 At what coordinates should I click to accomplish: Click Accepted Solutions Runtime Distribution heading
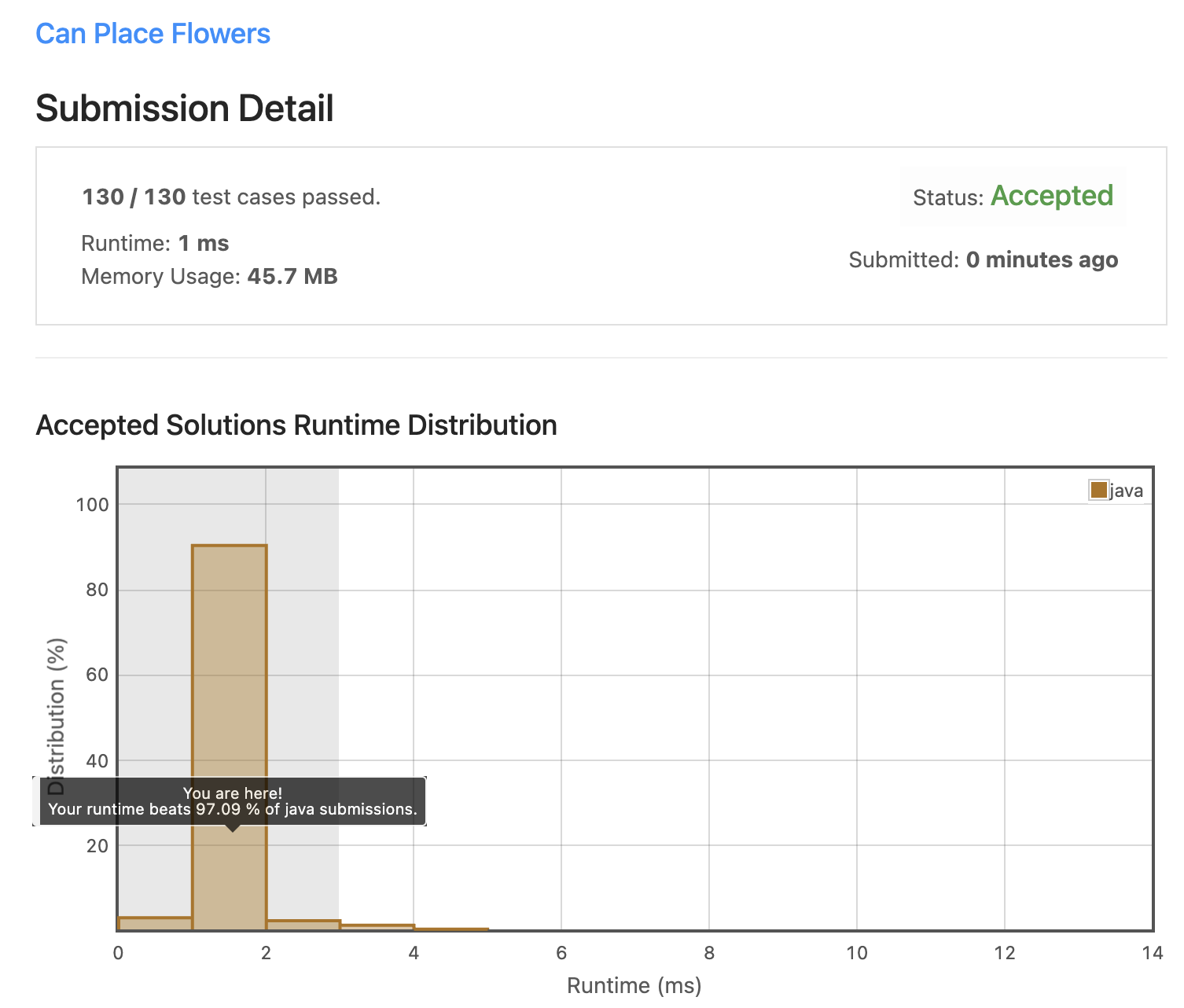pyautogui.click(x=296, y=425)
